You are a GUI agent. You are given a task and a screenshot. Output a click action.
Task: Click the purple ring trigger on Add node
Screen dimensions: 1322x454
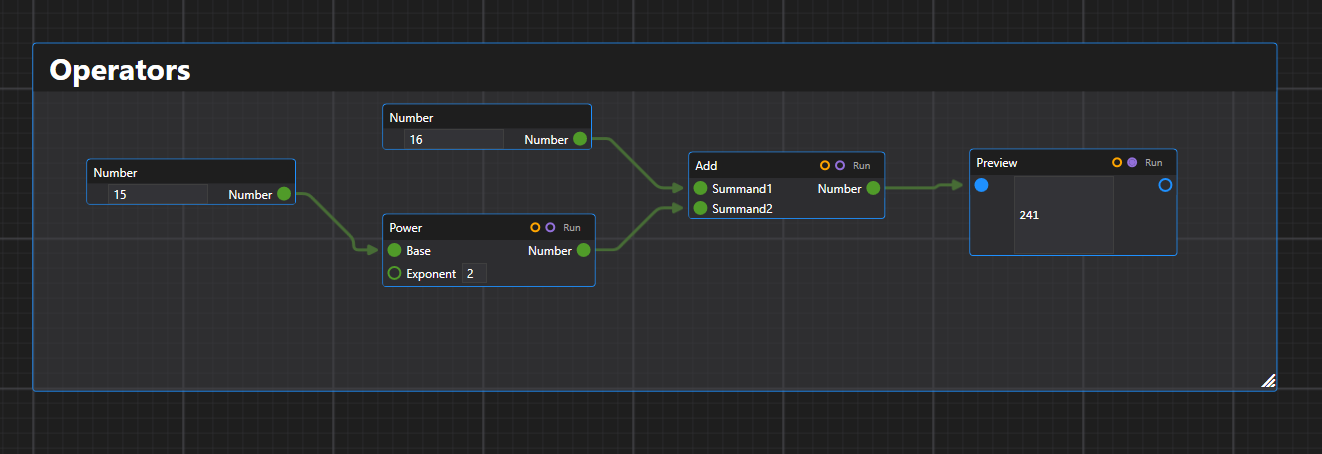840,165
